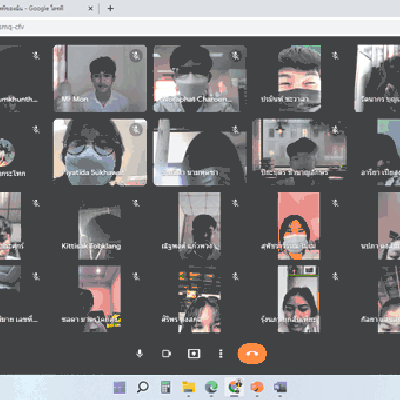Screen dimensions: 400x400
Task: Open the orange PowerPoint taskbar icon
Action: coord(257,387)
